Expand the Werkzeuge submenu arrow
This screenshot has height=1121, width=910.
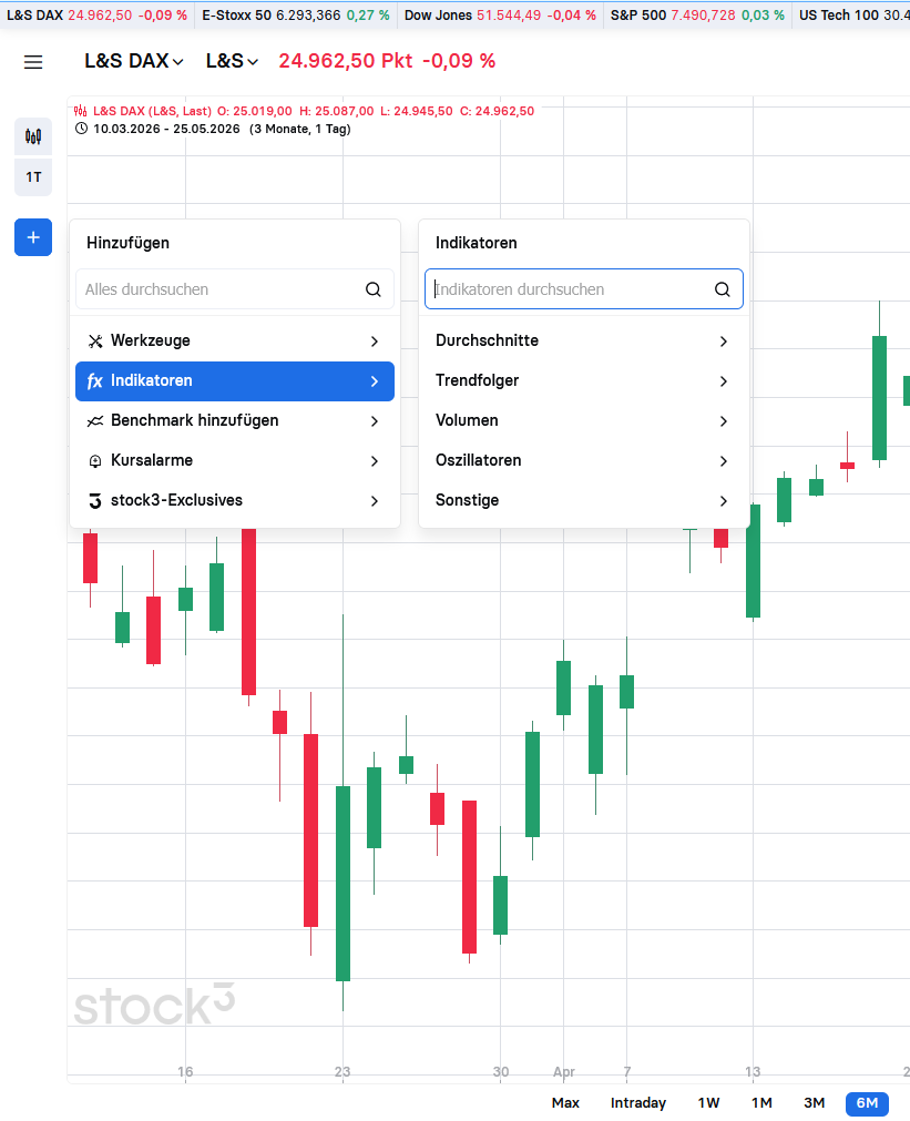coord(375,341)
